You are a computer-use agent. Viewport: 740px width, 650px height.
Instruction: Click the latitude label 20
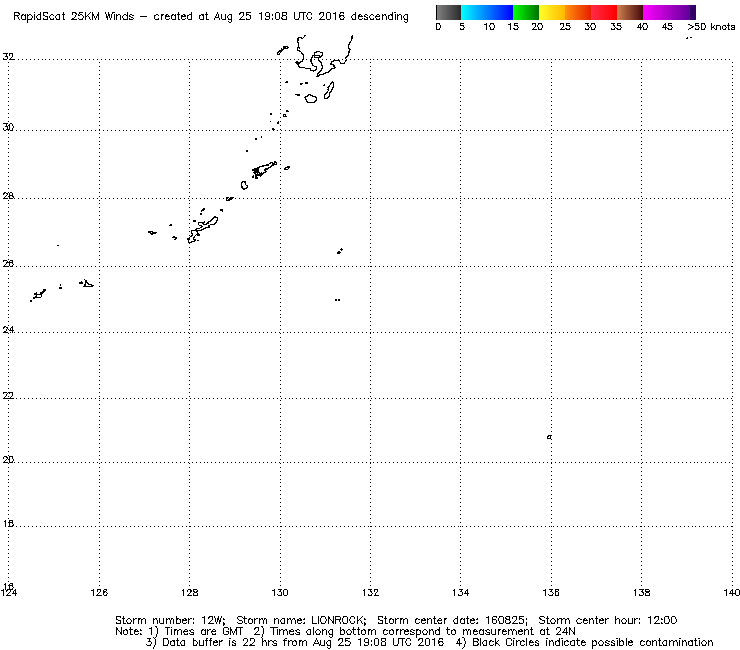tap(8, 459)
